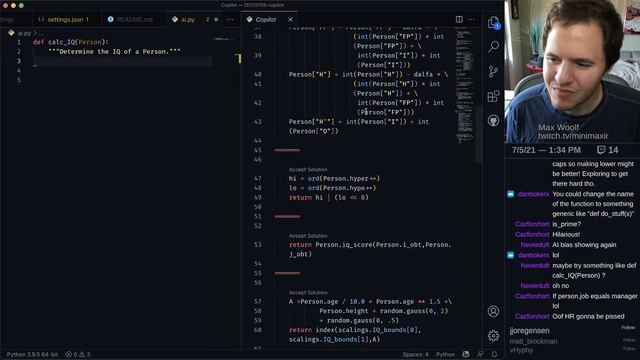640x360 pixels.
Task: Click darmokerx username on the do_stuff message
Action: [533, 194]
